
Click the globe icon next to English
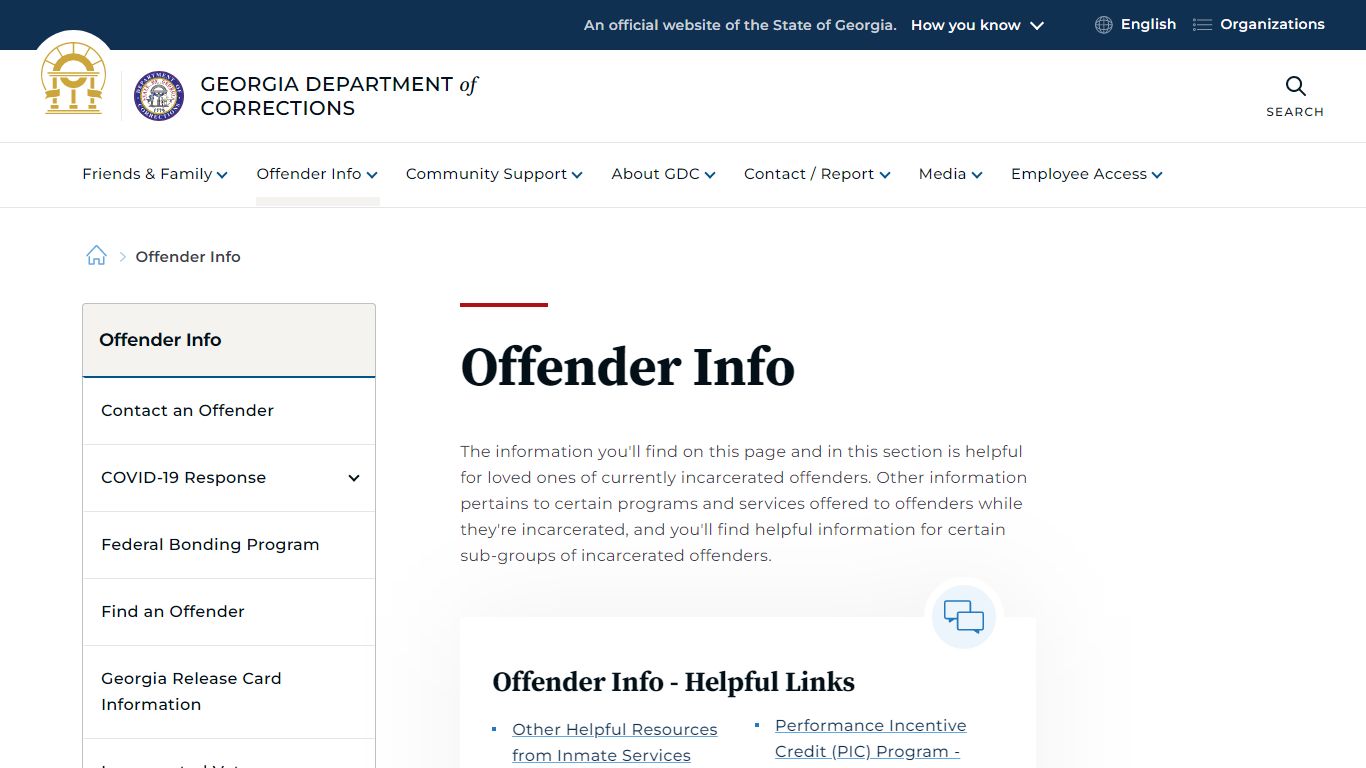point(1101,24)
